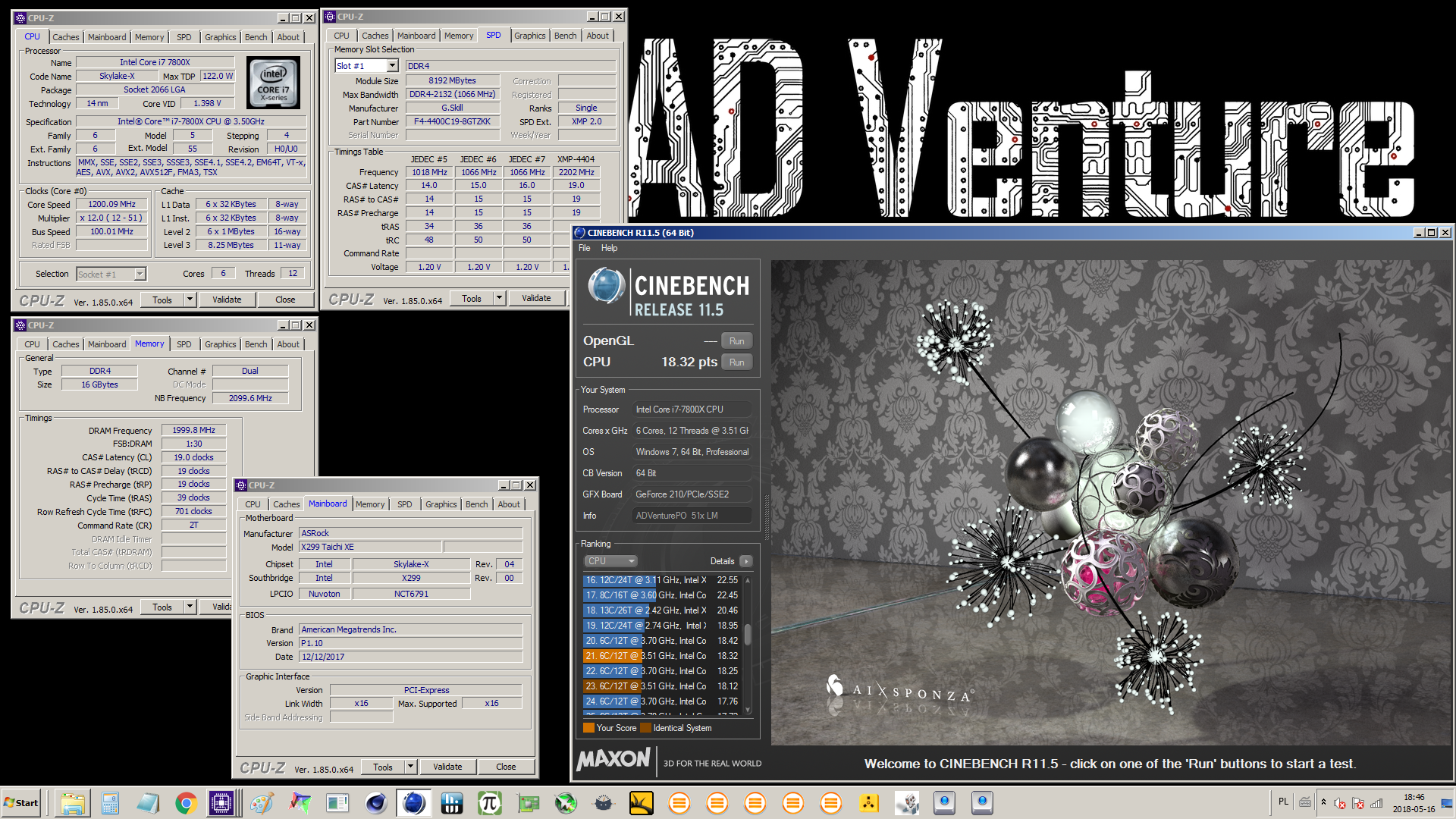Open Windows Explorer from the taskbar
This screenshot has height=819, width=1456.
(x=72, y=802)
